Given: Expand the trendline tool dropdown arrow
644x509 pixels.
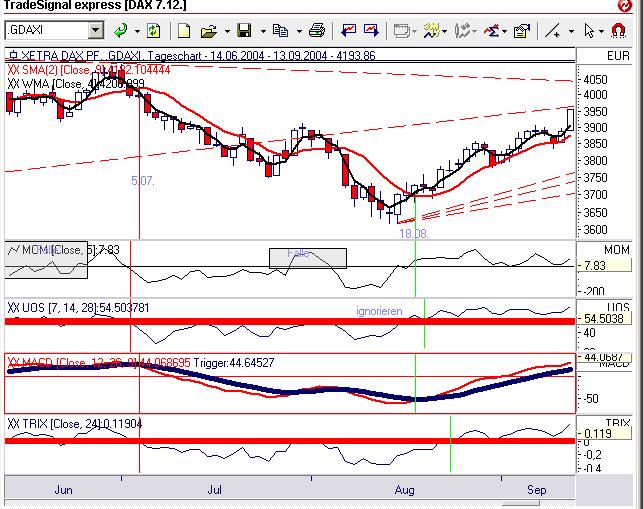Looking at the screenshot, I should click(x=571, y=31).
